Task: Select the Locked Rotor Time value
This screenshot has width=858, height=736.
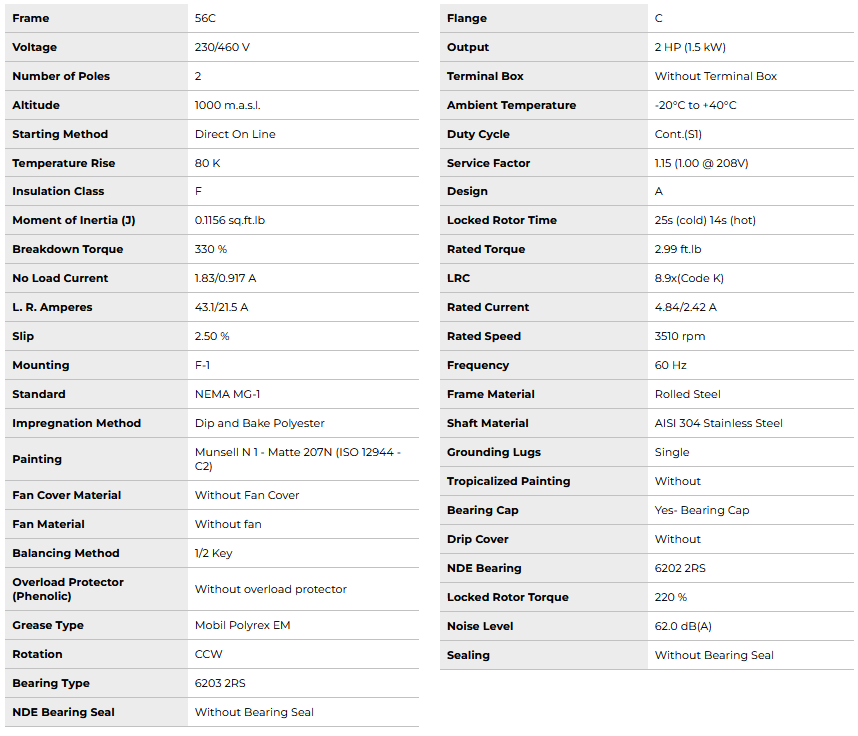Action: (x=706, y=220)
